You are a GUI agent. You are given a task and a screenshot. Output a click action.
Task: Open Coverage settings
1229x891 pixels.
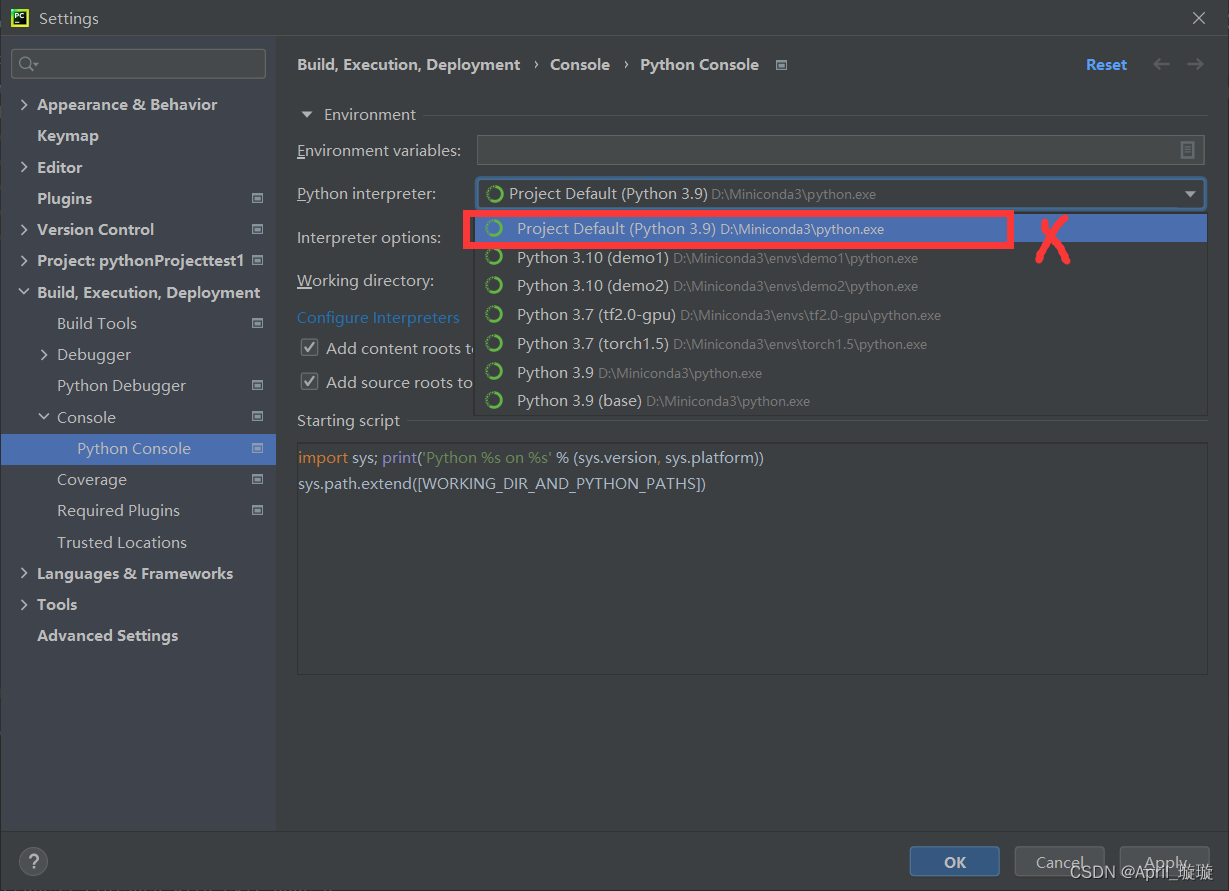(92, 480)
